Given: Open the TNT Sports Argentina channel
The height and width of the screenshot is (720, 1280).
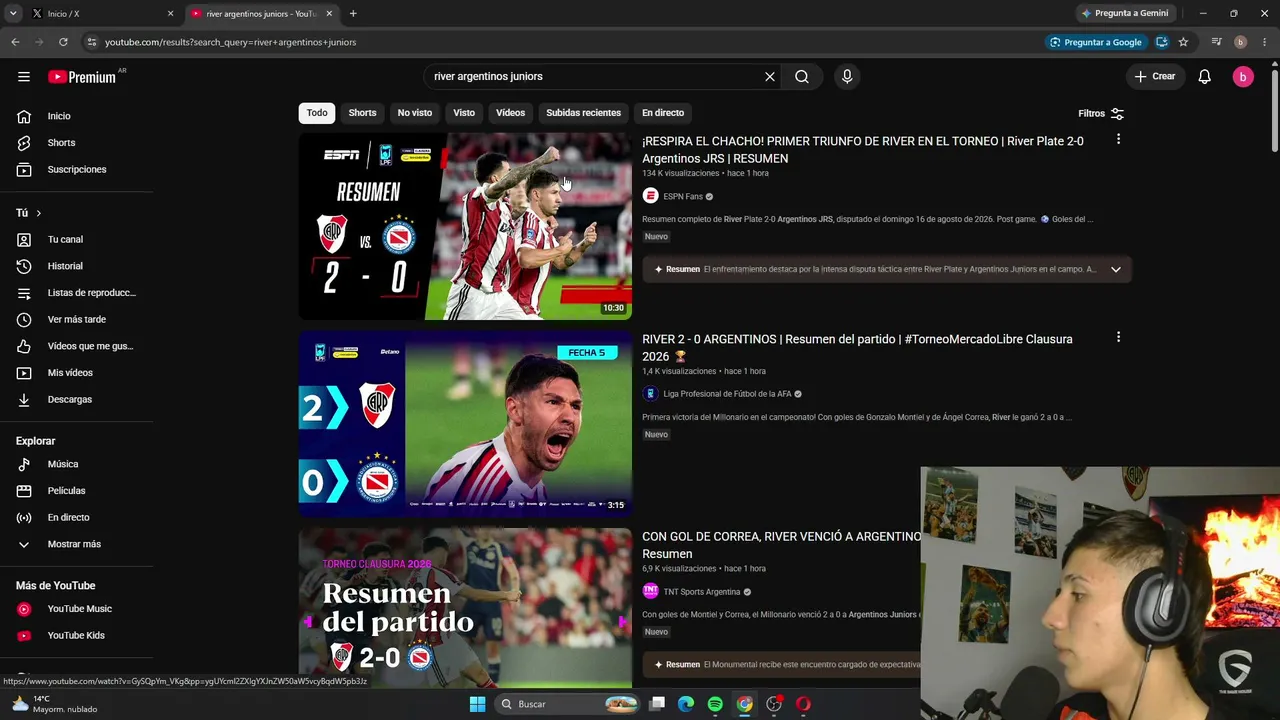Looking at the screenshot, I should pos(702,592).
